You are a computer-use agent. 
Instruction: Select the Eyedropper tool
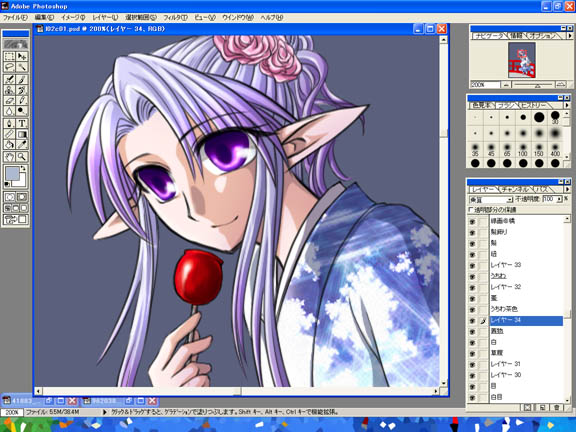click(x=22, y=145)
